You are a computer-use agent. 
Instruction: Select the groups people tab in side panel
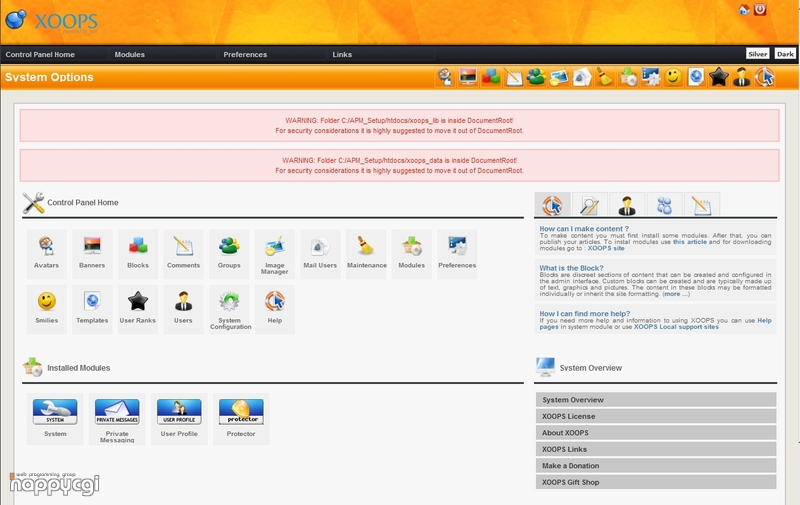(x=664, y=205)
